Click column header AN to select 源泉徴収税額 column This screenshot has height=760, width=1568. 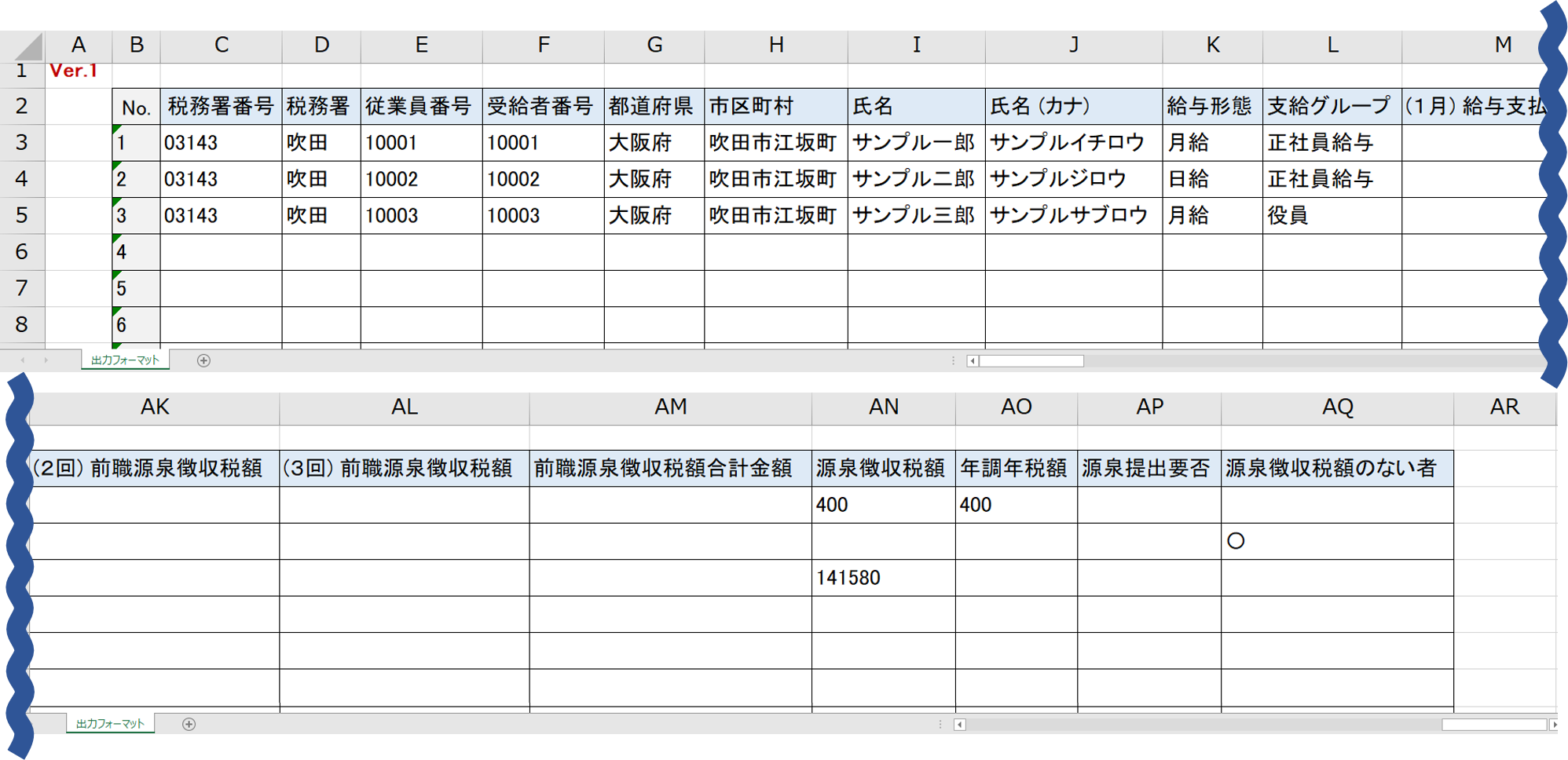click(883, 407)
